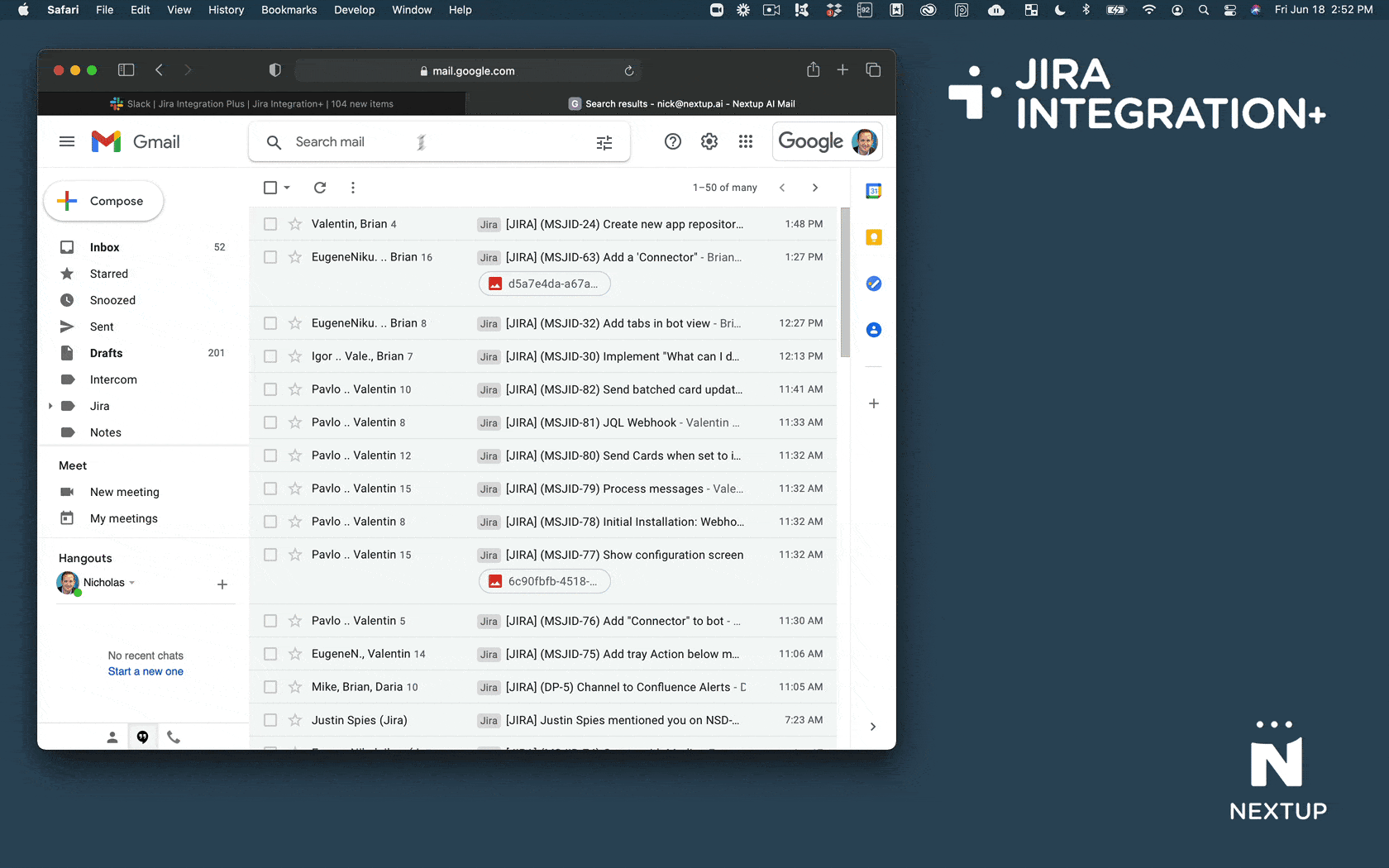Image resolution: width=1389 pixels, height=868 pixels.
Task: Open the Safari History menu
Action: (226, 10)
